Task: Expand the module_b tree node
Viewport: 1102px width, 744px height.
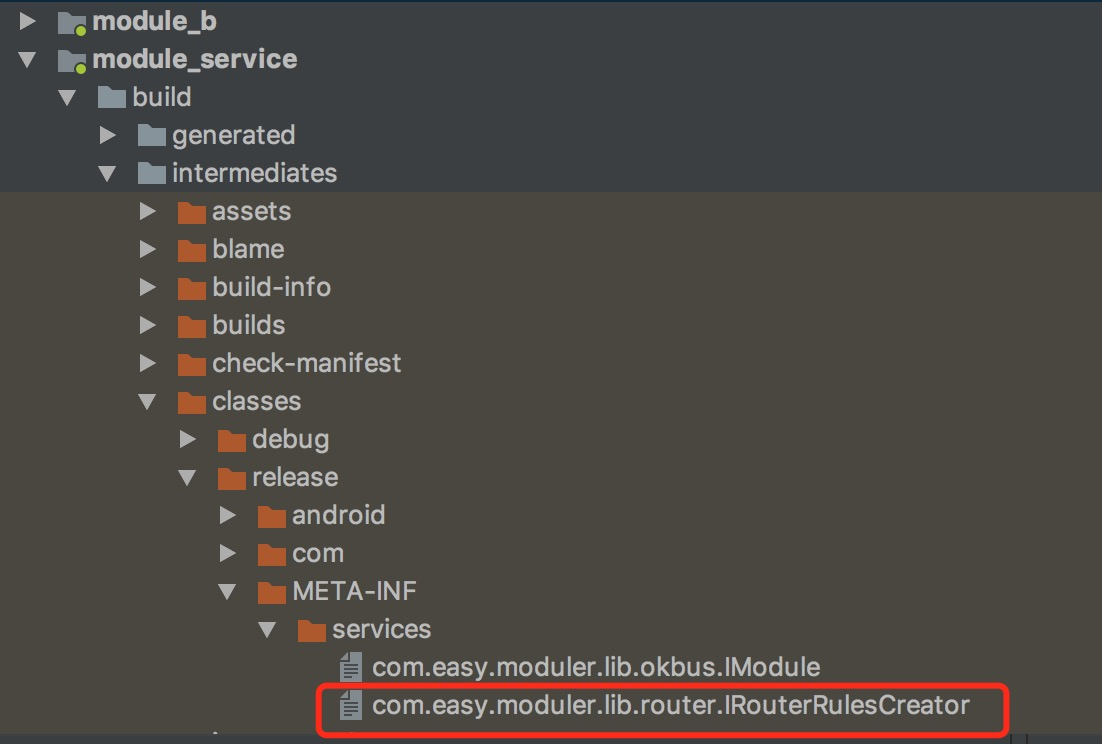Action: click(27, 21)
